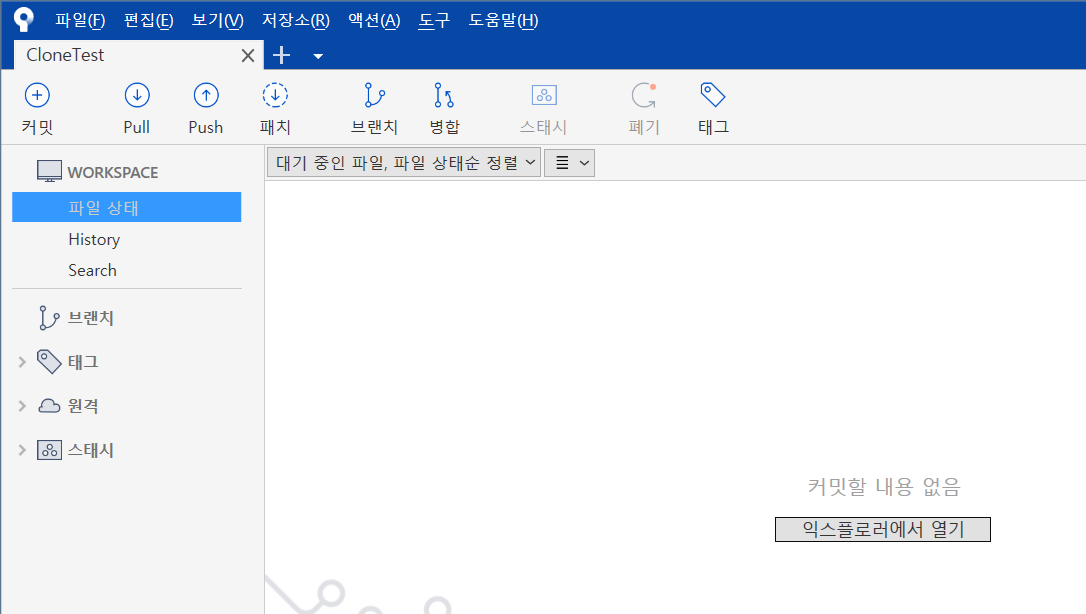Viewport: 1086px width, 614px height.
Task: Click the 태그 sidebar label
Action: point(83,362)
